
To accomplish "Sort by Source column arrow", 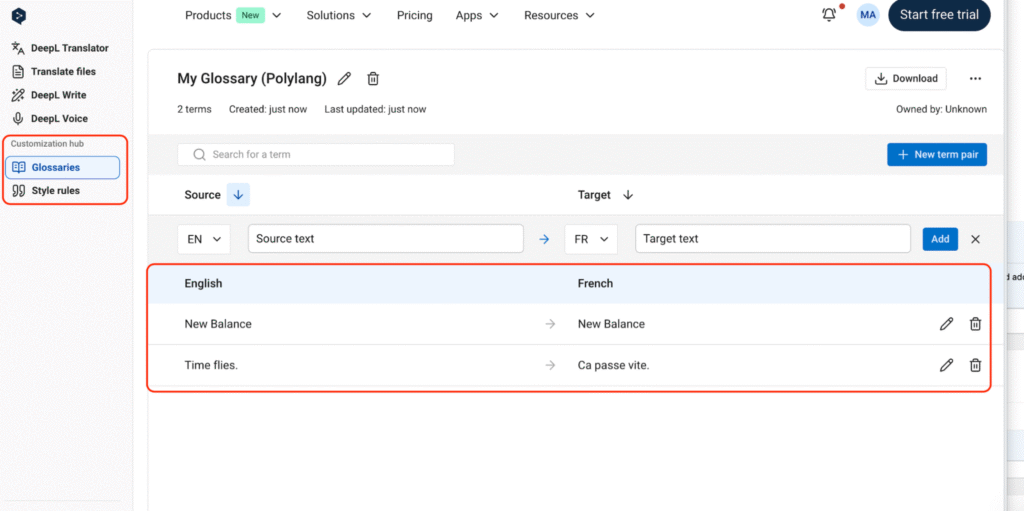I will (238, 195).
